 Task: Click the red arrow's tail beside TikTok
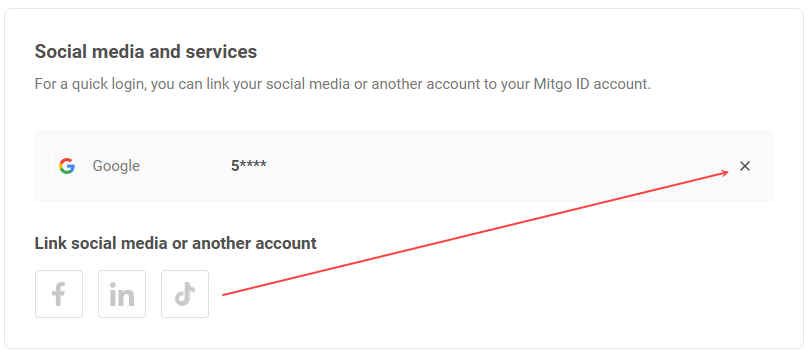(226, 294)
